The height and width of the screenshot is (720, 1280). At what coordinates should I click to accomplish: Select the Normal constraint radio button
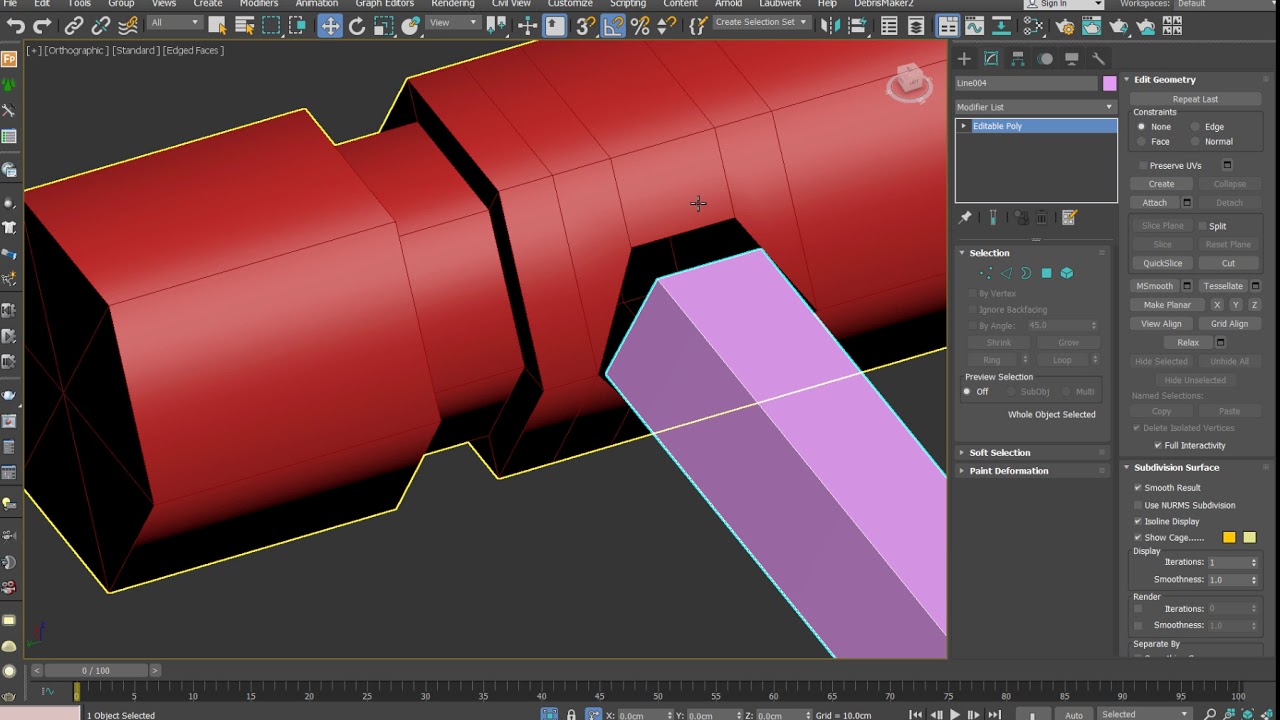click(x=1195, y=142)
